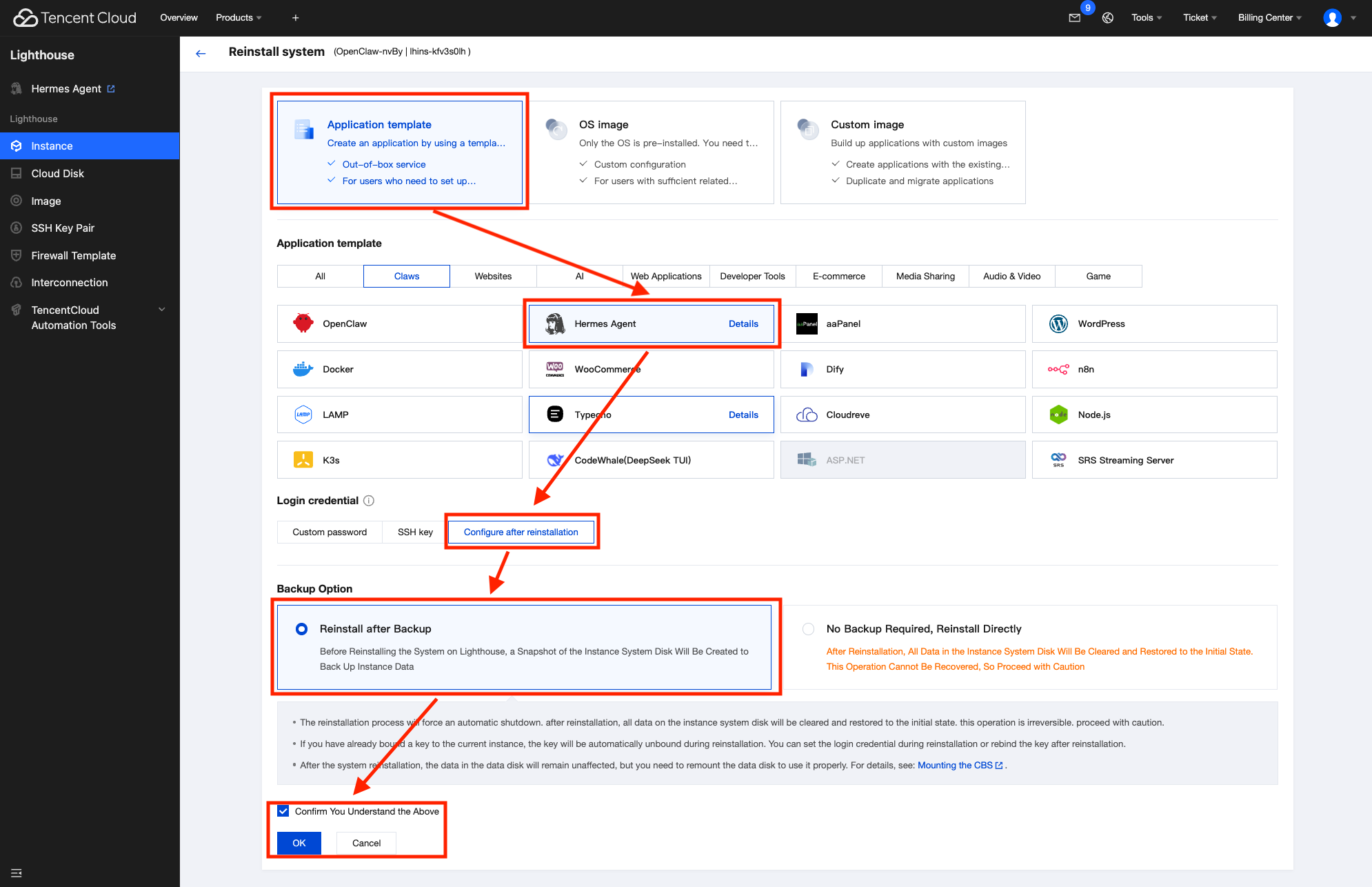Open Details link for Hermes Agent

click(x=743, y=323)
